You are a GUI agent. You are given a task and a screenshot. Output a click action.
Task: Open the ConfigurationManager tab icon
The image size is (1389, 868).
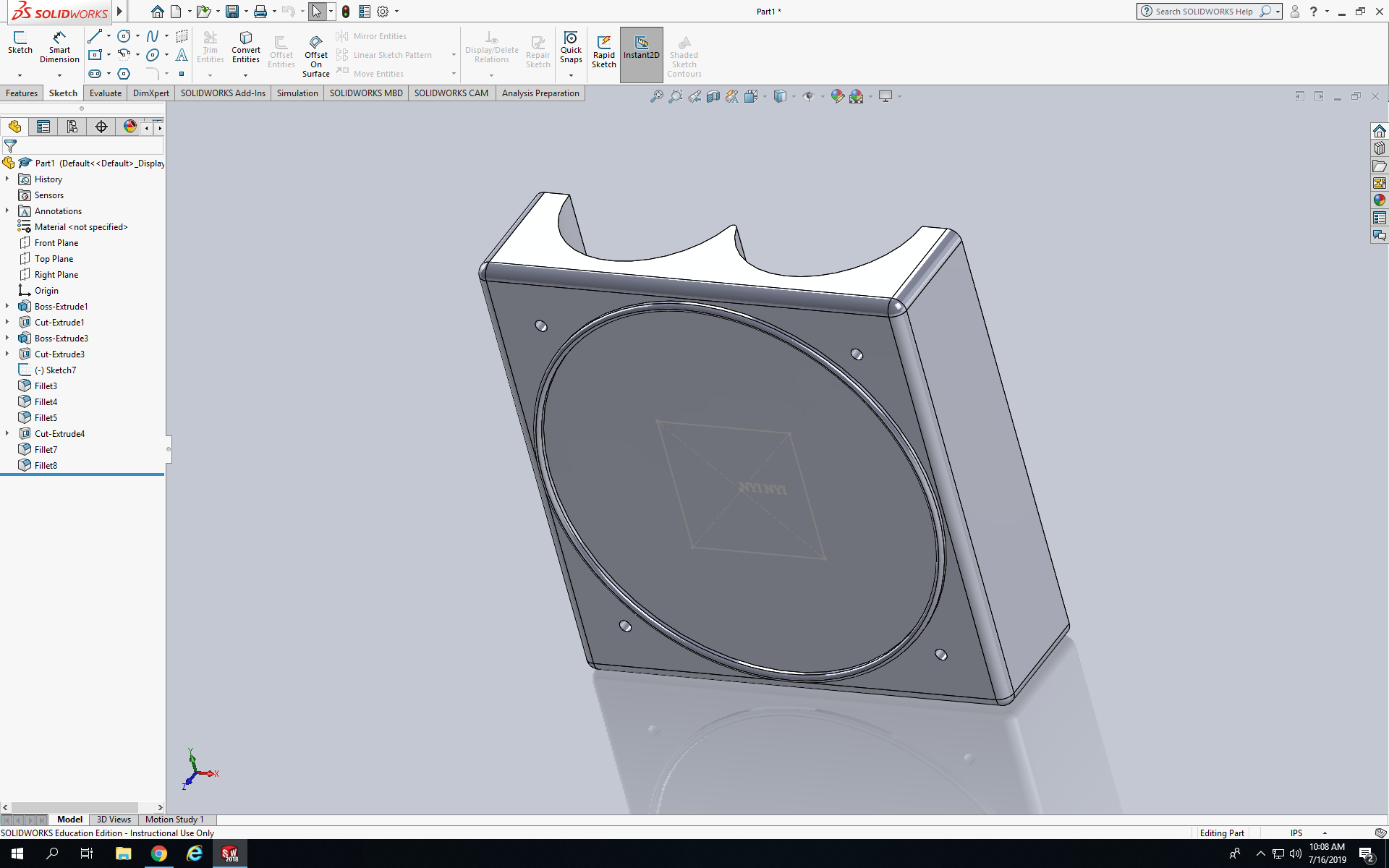pyautogui.click(x=72, y=127)
